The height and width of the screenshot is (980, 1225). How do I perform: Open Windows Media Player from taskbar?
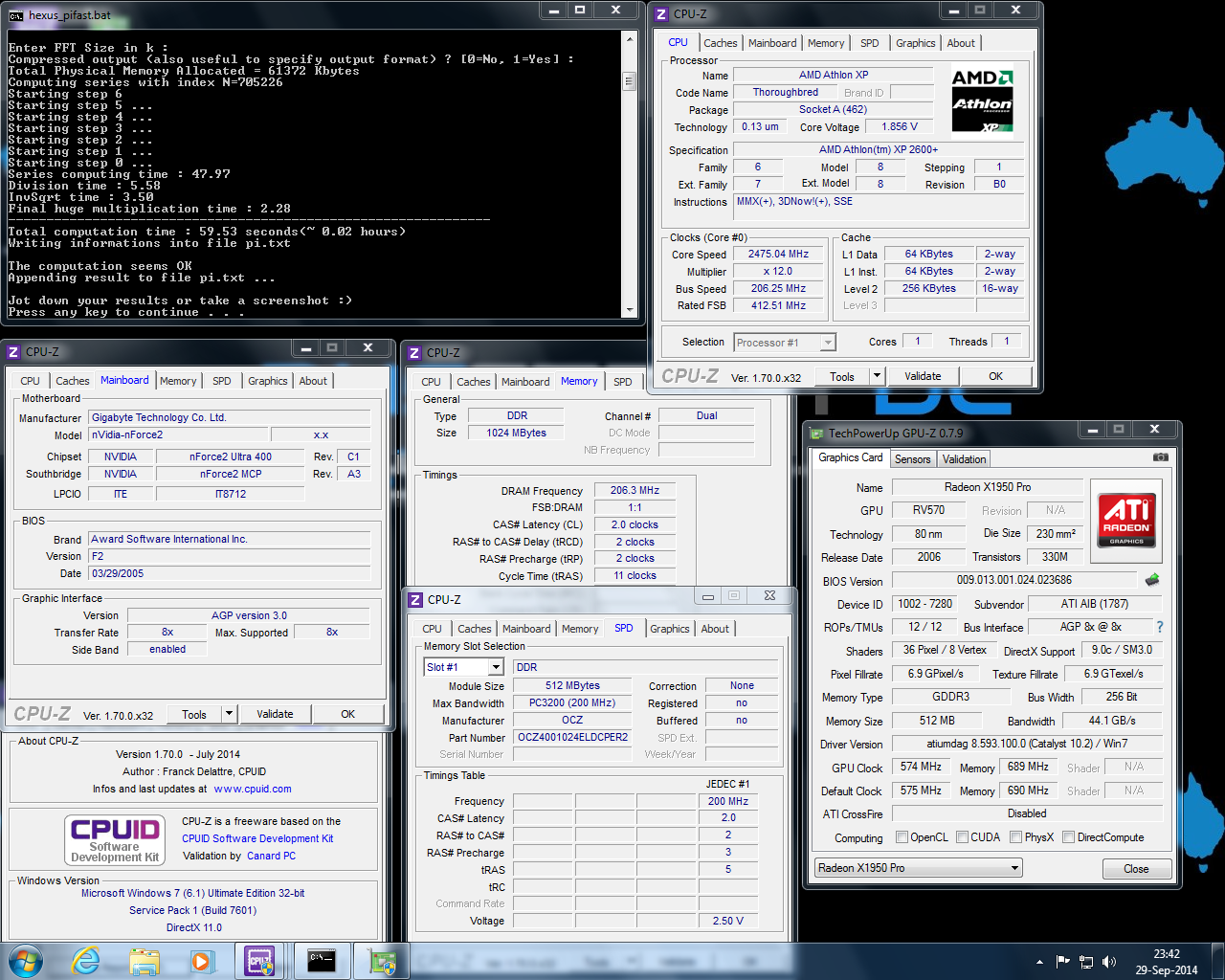202,961
